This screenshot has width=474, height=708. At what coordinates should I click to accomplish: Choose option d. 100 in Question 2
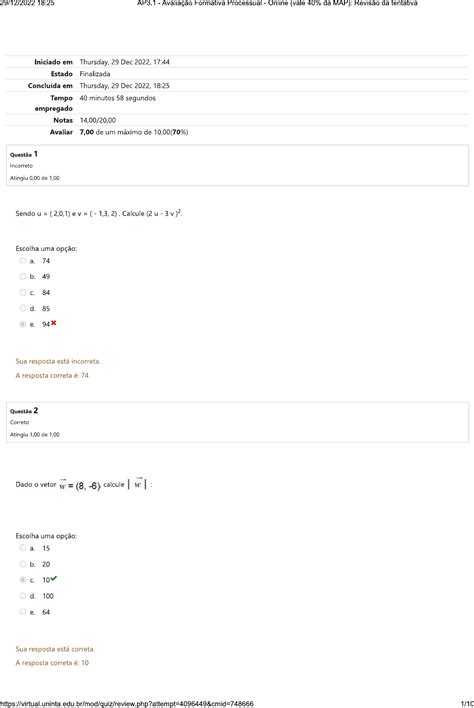pyautogui.click(x=23, y=596)
